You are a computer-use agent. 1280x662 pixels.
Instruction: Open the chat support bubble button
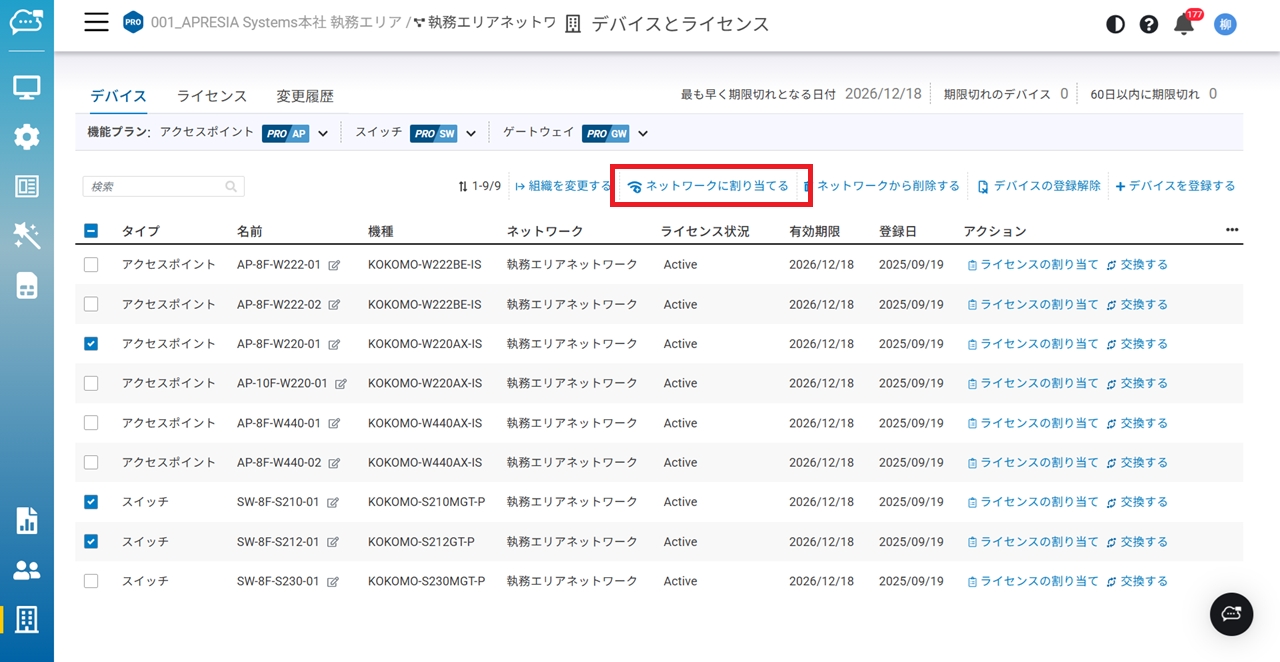[1231, 614]
